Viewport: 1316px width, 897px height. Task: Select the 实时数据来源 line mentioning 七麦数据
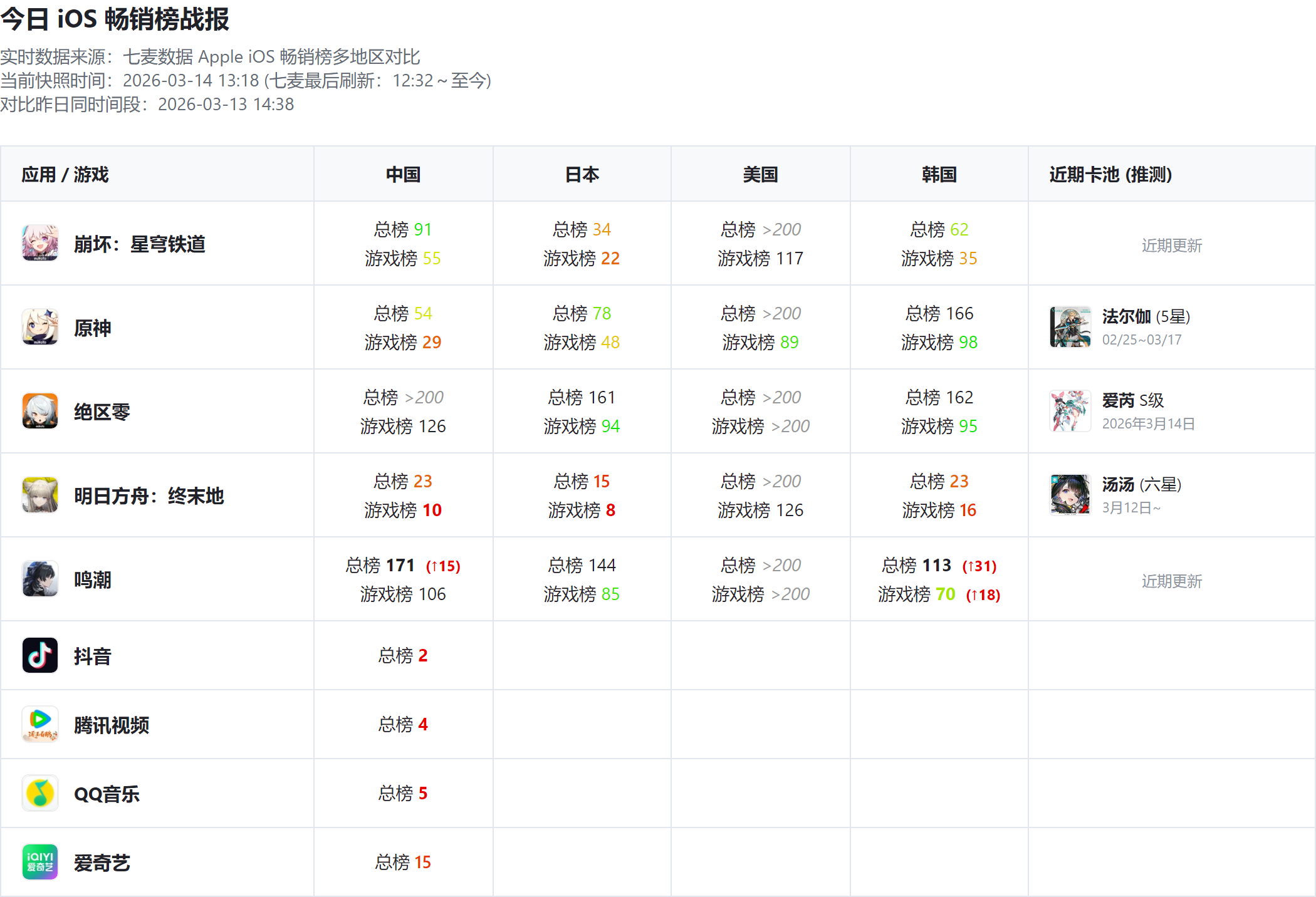210,57
